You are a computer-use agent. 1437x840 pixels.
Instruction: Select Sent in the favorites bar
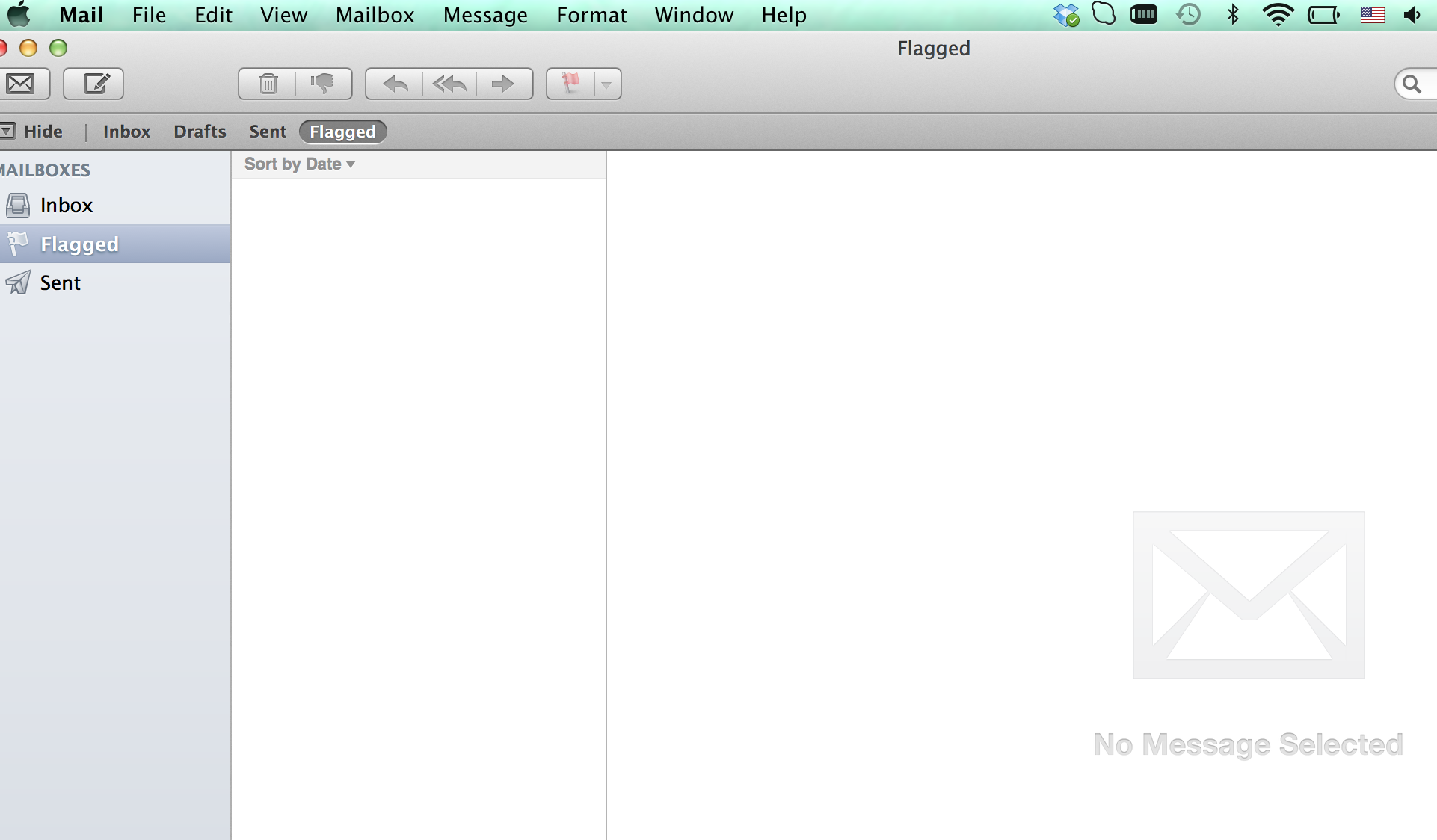(268, 132)
